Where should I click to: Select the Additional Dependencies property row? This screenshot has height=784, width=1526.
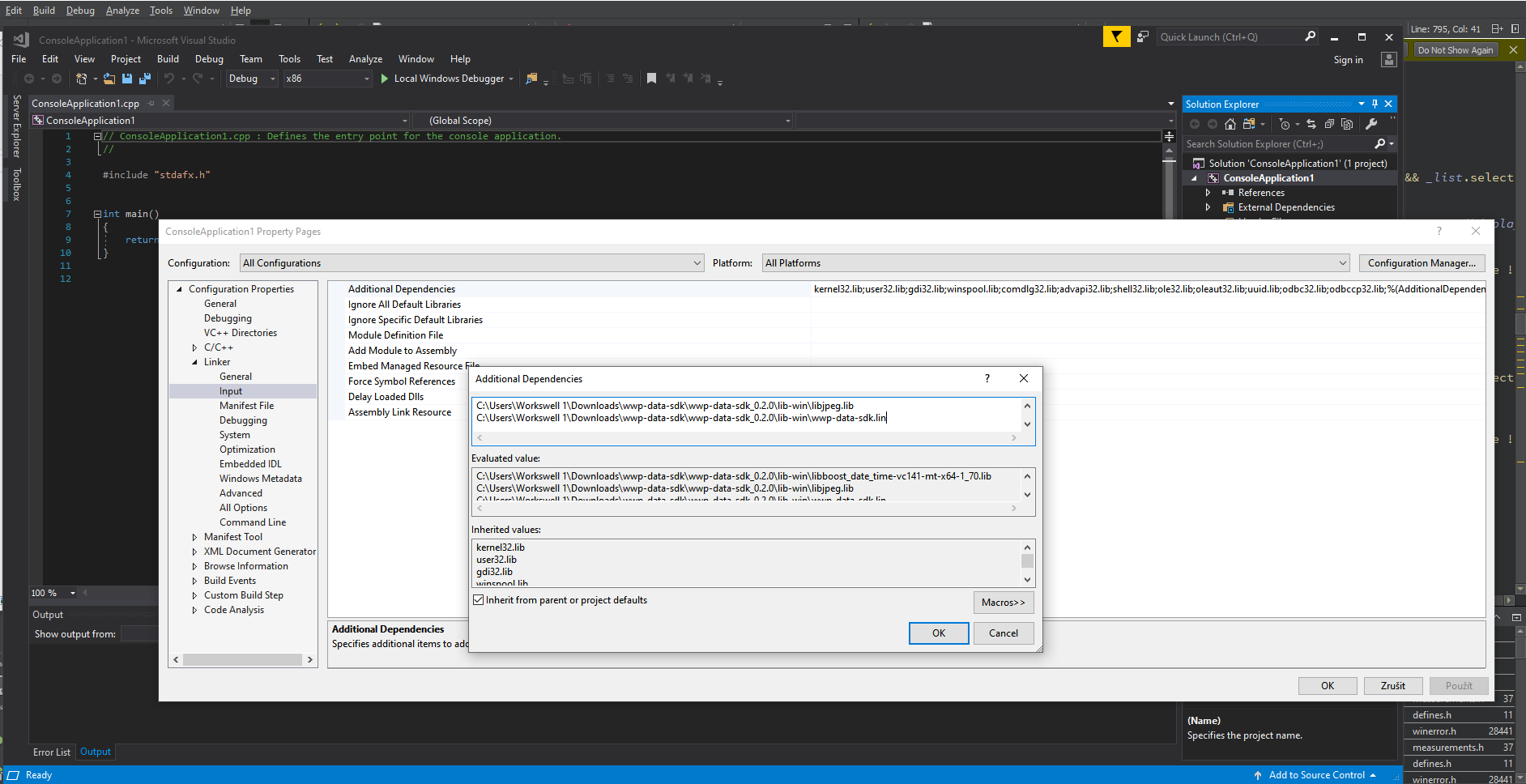coord(906,289)
